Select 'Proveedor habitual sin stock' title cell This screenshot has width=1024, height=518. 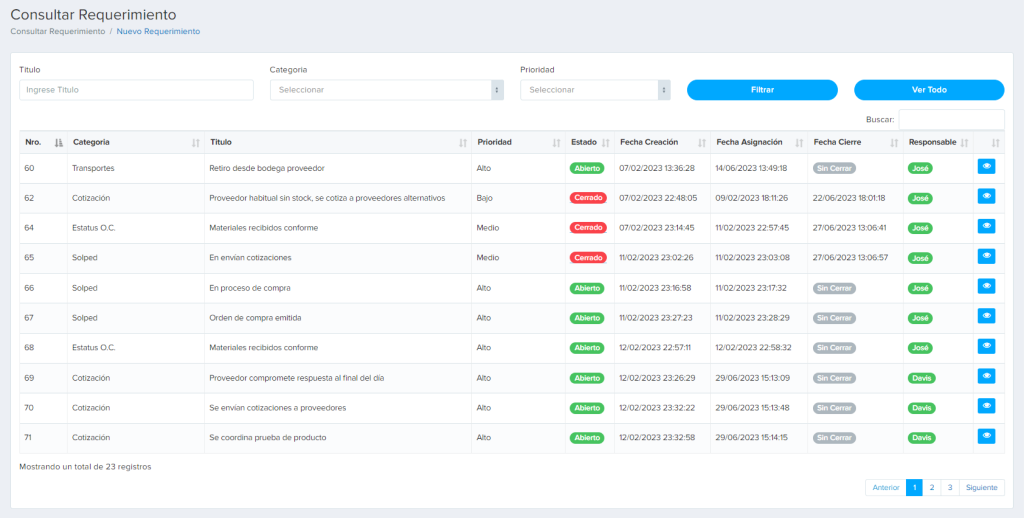tap(327, 198)
